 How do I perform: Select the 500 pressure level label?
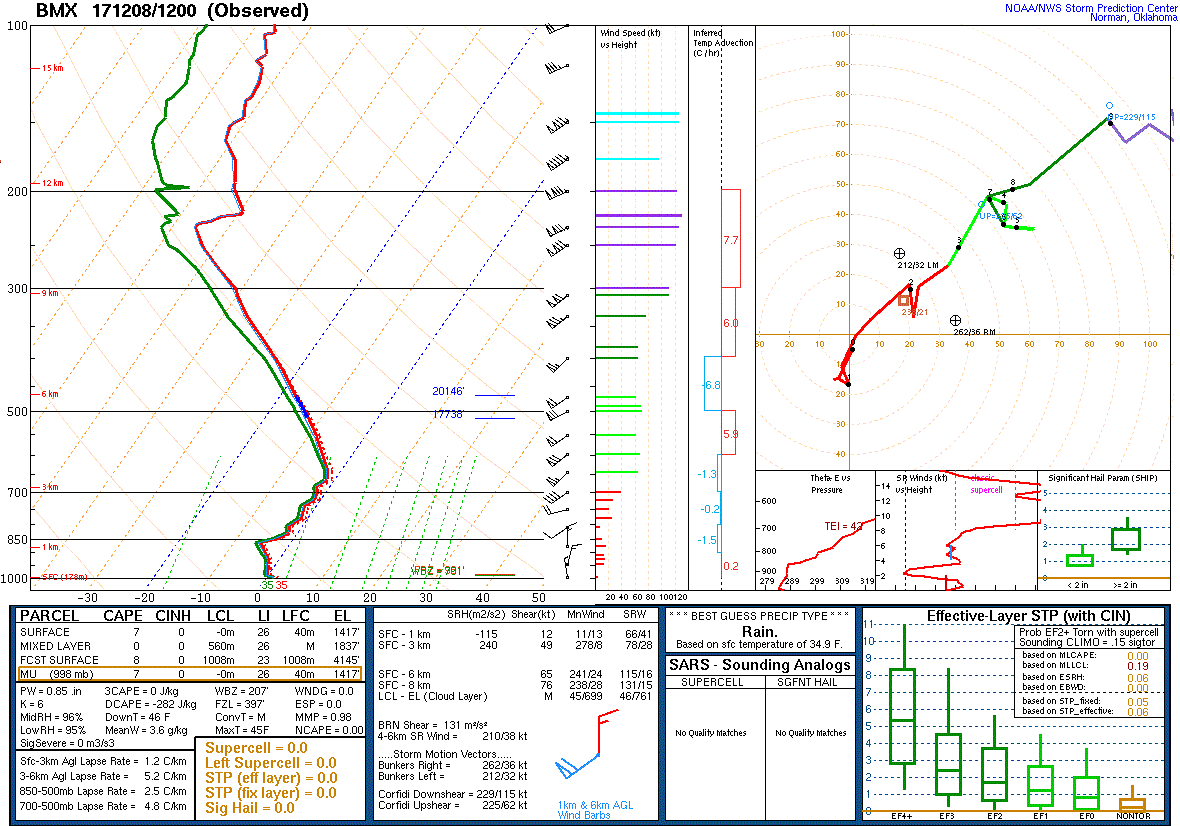click(17, 412)
